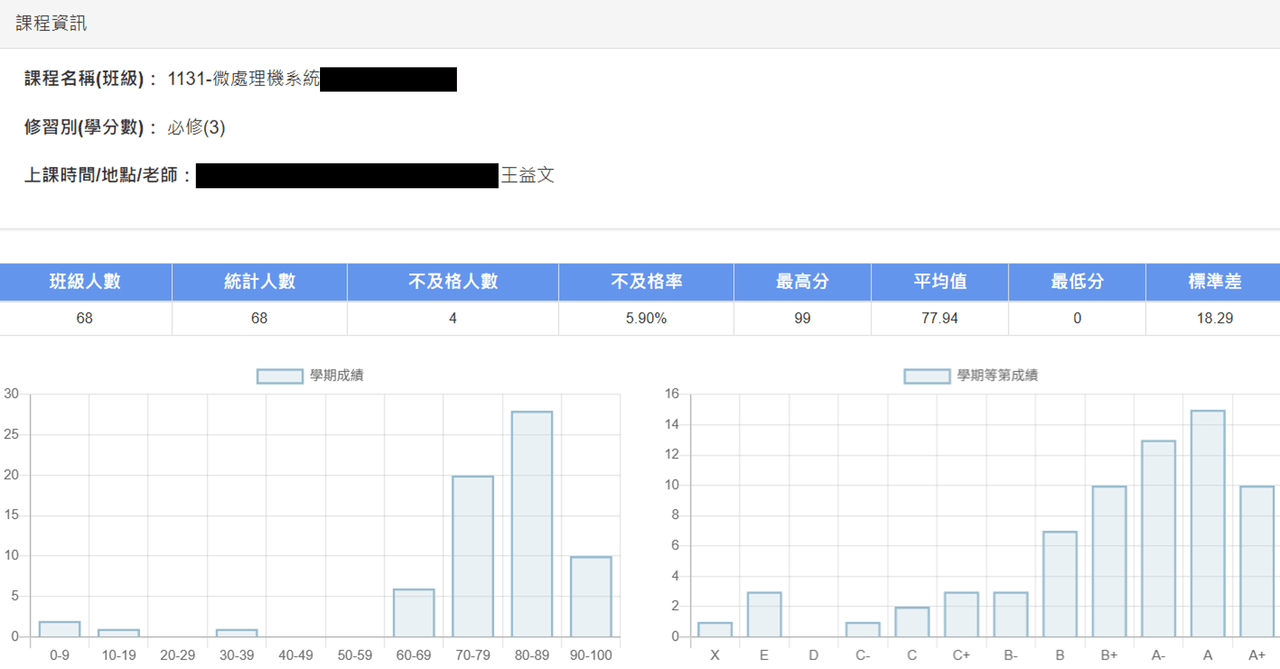Click the A grade bar

coord(1208,523)
